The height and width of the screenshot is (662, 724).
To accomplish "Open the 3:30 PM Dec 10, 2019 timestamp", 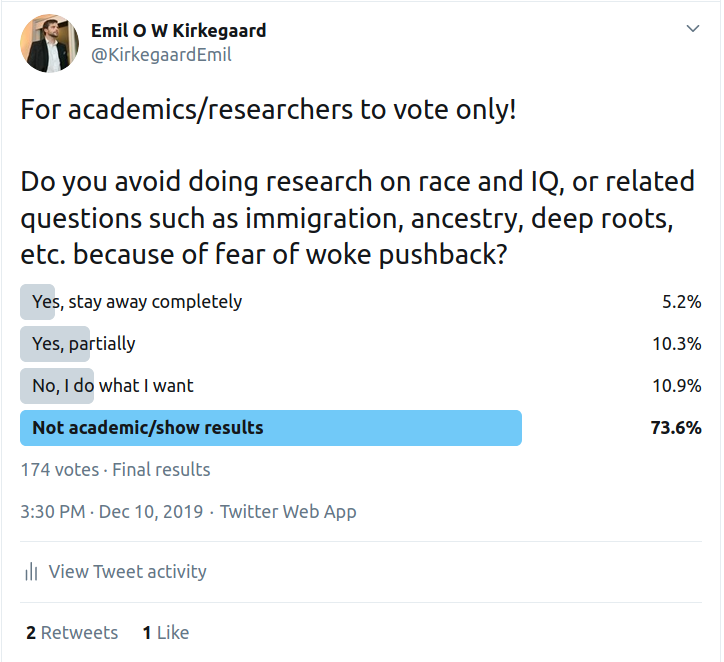I will click(111, 512).
